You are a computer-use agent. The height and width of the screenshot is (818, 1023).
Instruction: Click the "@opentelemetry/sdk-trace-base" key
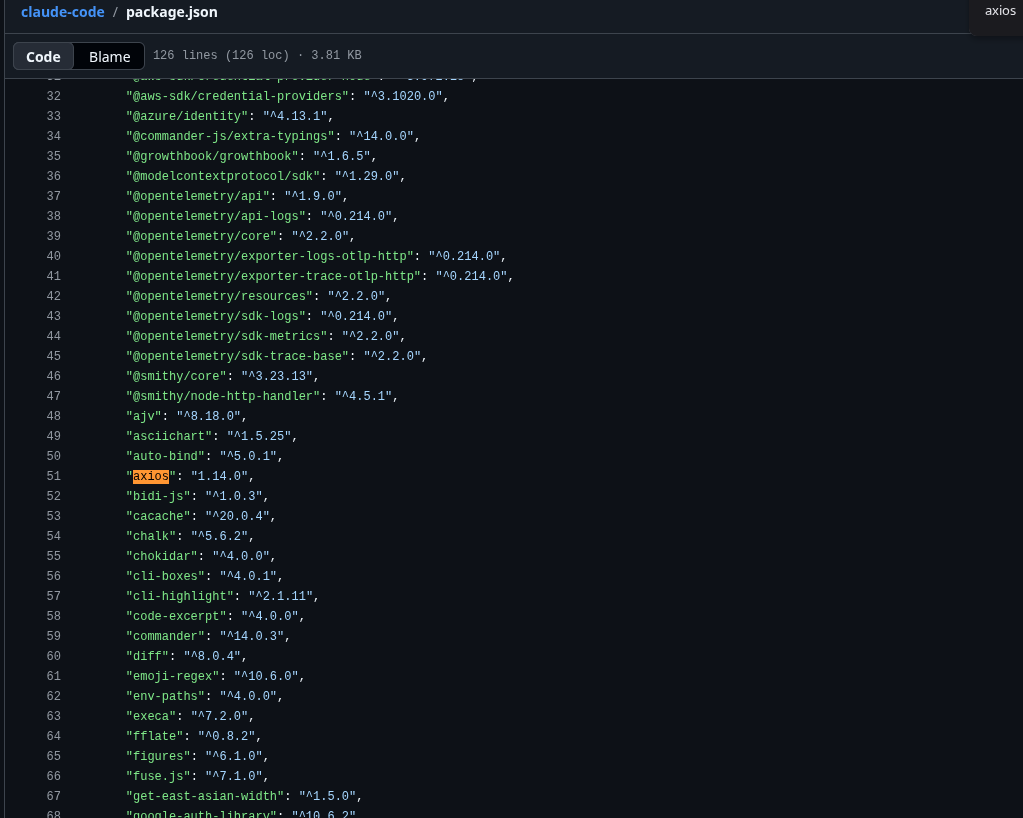click(x=237, y=356)
